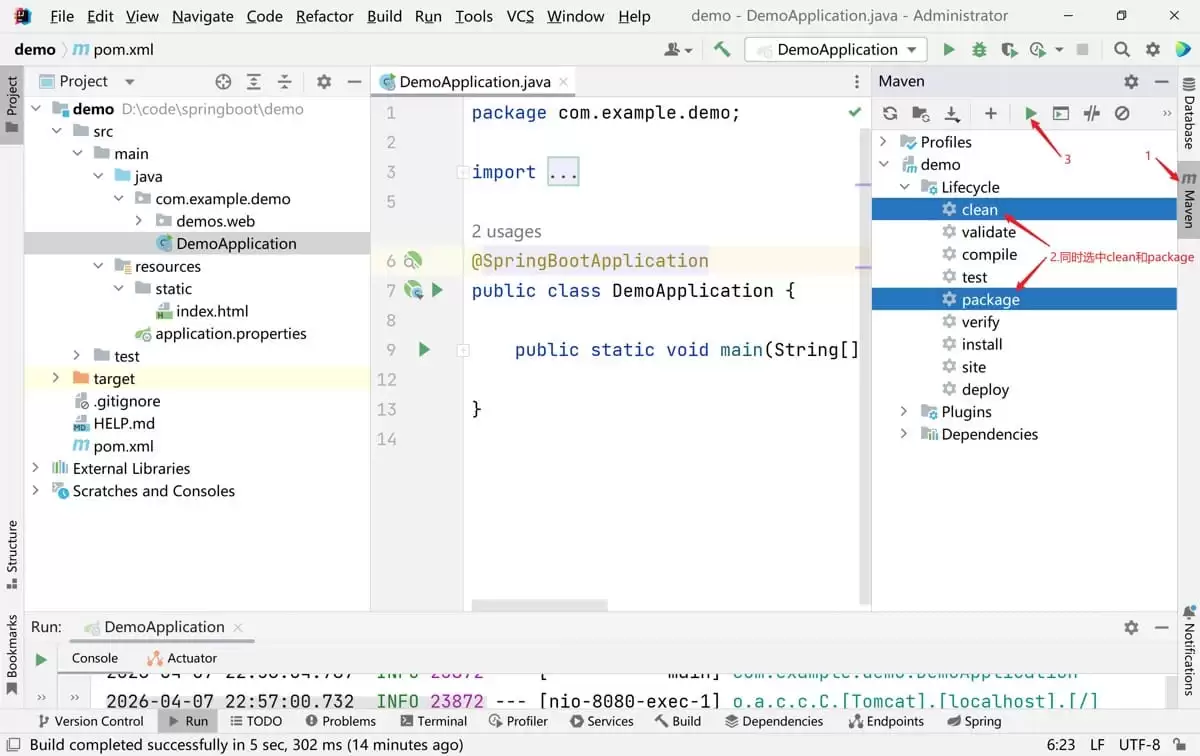This screenshot has height=756, width=1200.
Task: Run selected Maven build with green arrow
Action: (1030, 114)
